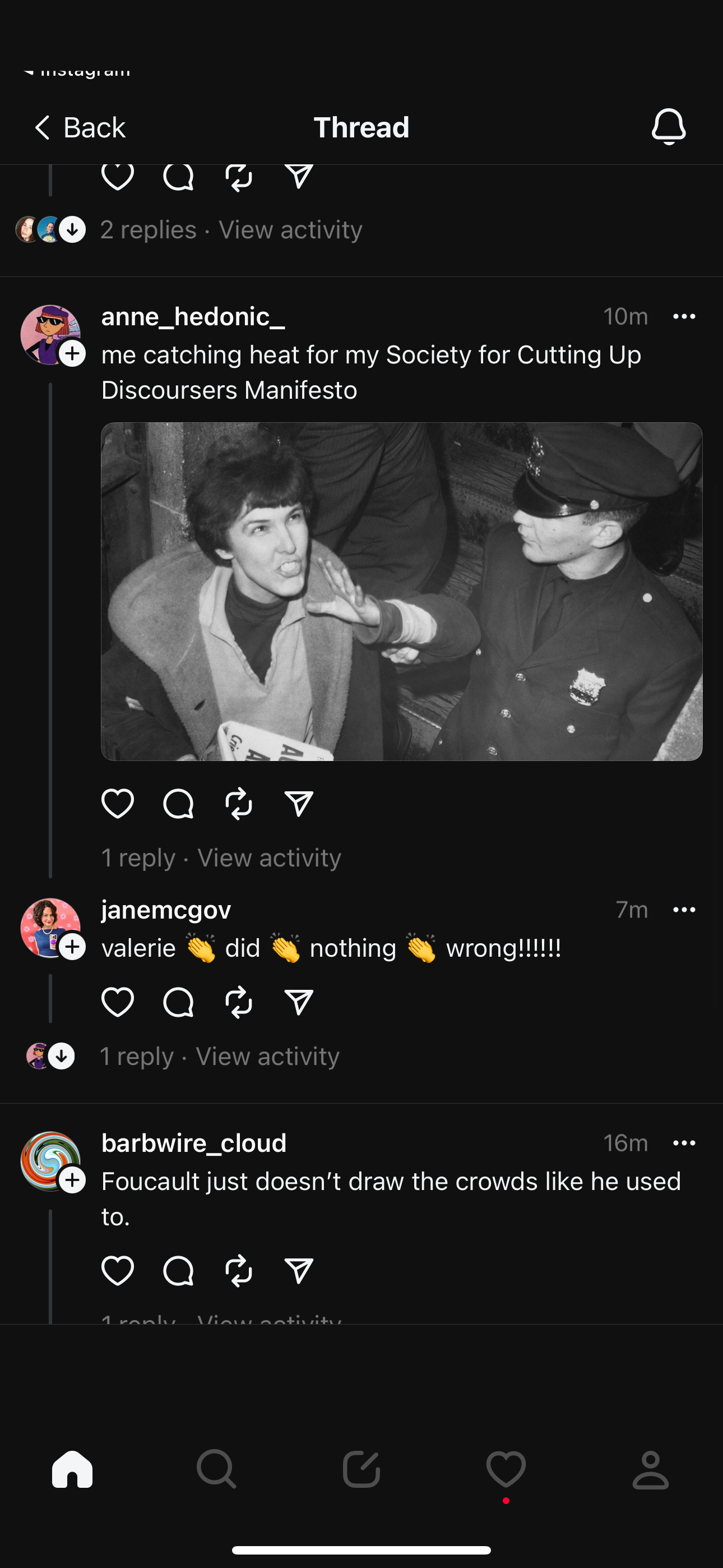Screen dimensions: 723x1568
Task: Go to the Home tab
Action: pos(72,1469)
